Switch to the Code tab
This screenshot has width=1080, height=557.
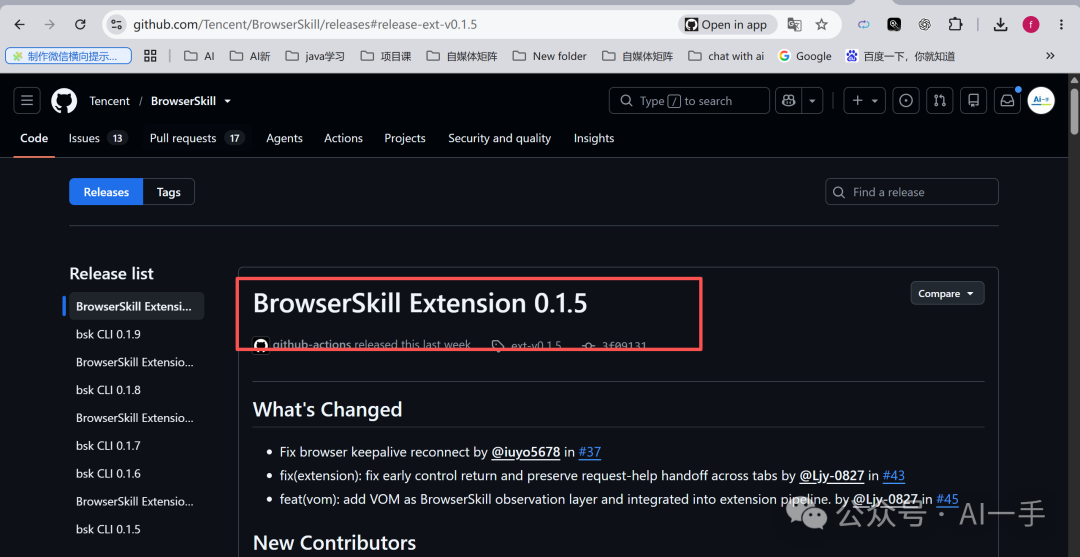[34, 138]
